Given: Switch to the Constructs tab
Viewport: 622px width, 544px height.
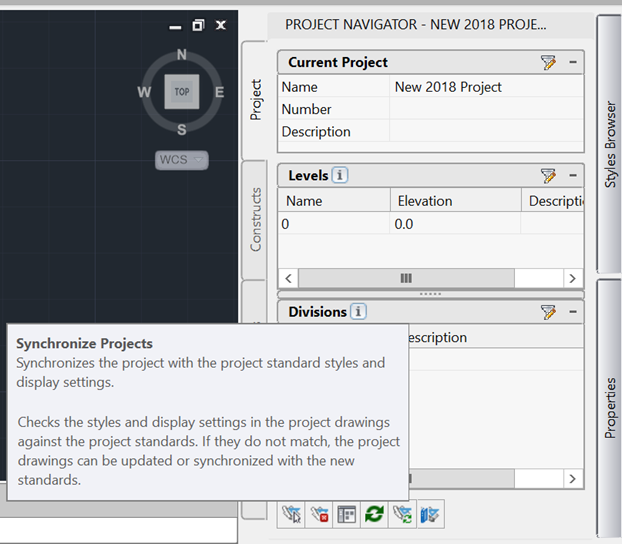Looking at the screenshot, I should click(255, 219).
